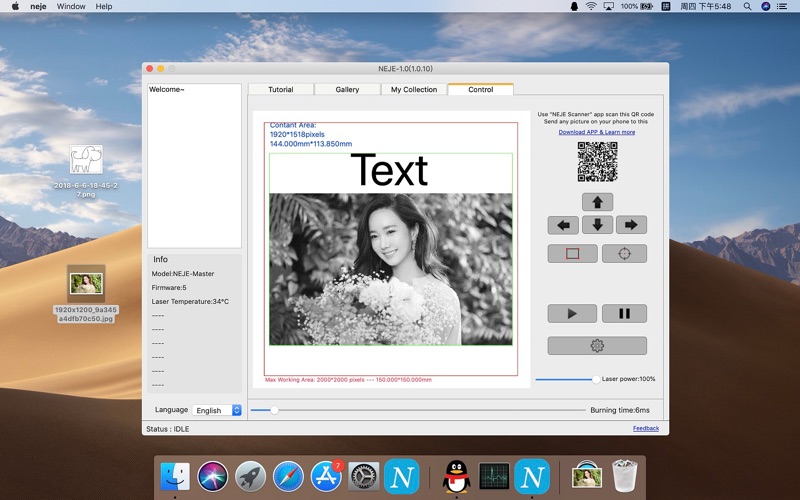Click the Firmware:5 info text
The height and width of the screenshot is (500, 800).
pos(169,288)
